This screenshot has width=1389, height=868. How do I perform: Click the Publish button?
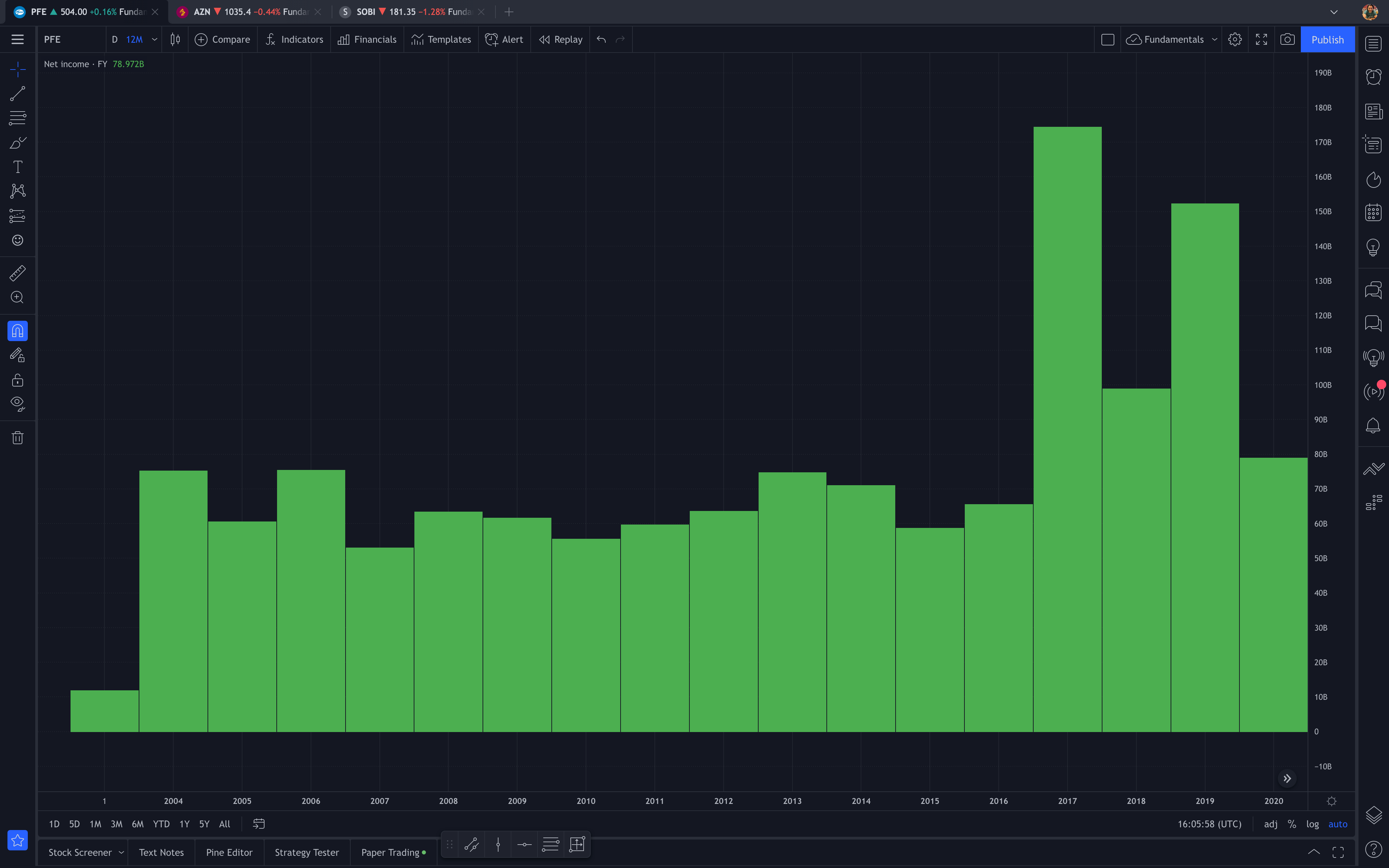[x=1327, y=40]
